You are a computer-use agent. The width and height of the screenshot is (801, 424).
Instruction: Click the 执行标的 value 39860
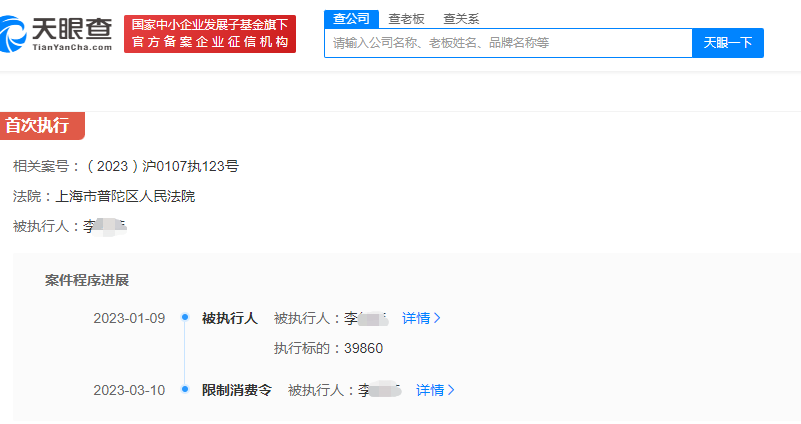point(364,348)
